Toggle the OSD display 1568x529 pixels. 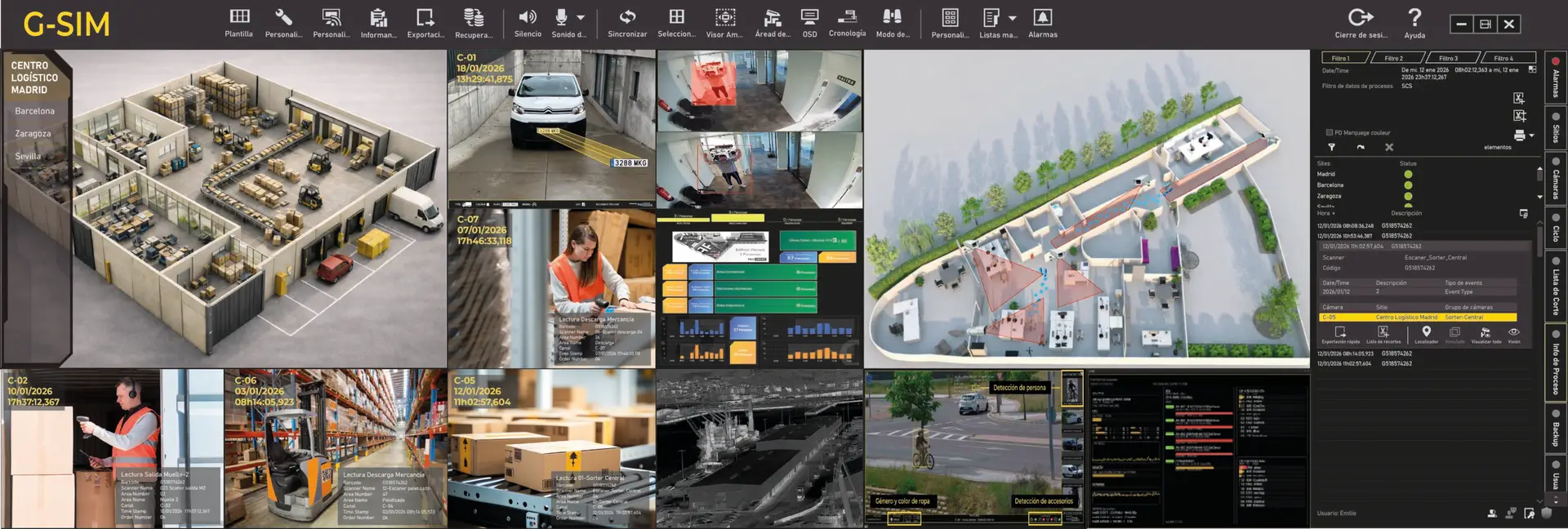809,23
